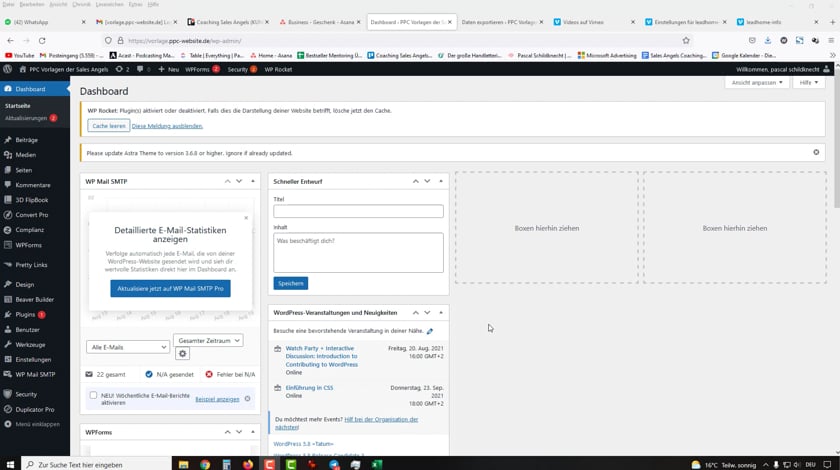Open Kommentare in the sidebar
The height and width of the screenshot is (470, 840).
(x=35, y=185)
